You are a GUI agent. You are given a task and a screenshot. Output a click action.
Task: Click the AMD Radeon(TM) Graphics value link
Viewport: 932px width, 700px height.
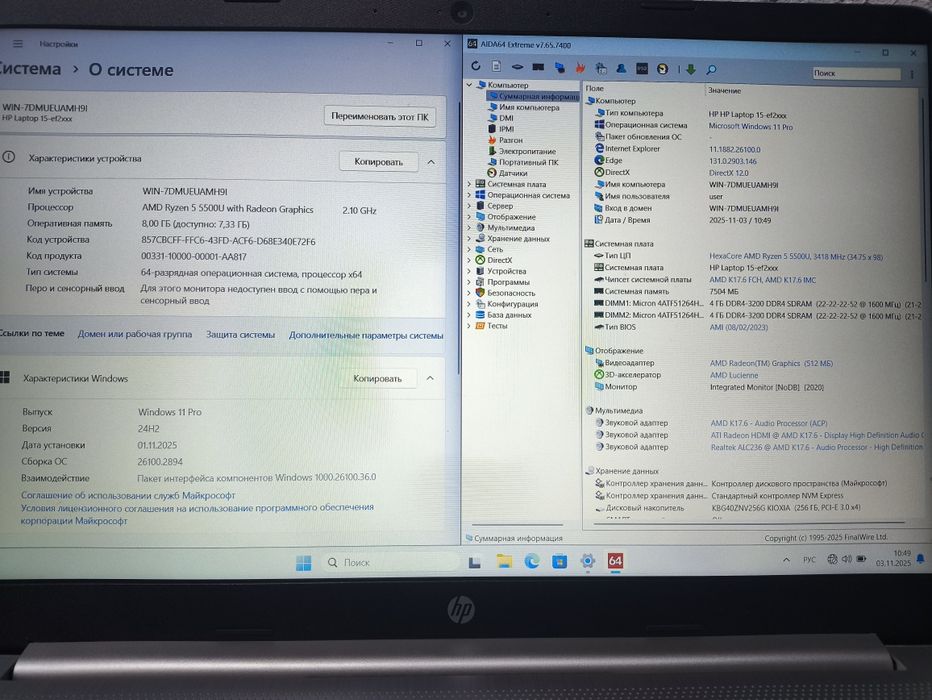[771, 363]
